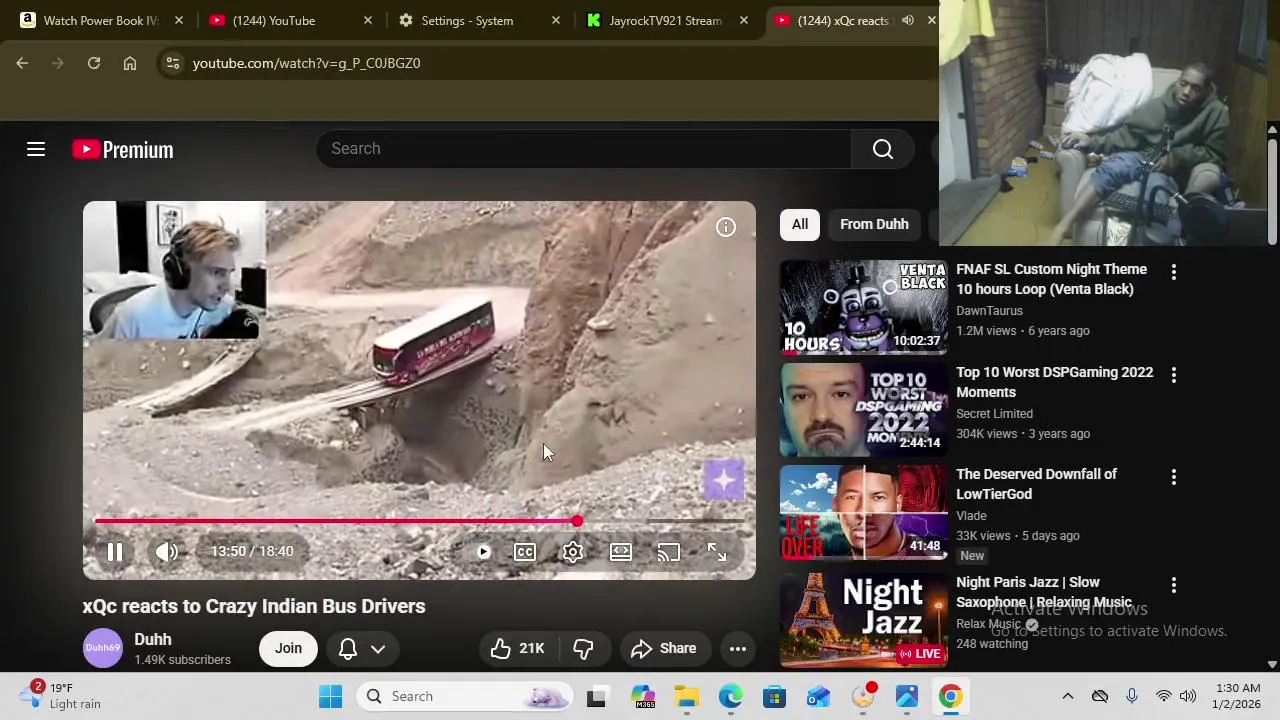The image size is (1280, 720).
Task: Open options menu for FNAF SL video
Action: pyautogui.click(x=1174, y=271)
